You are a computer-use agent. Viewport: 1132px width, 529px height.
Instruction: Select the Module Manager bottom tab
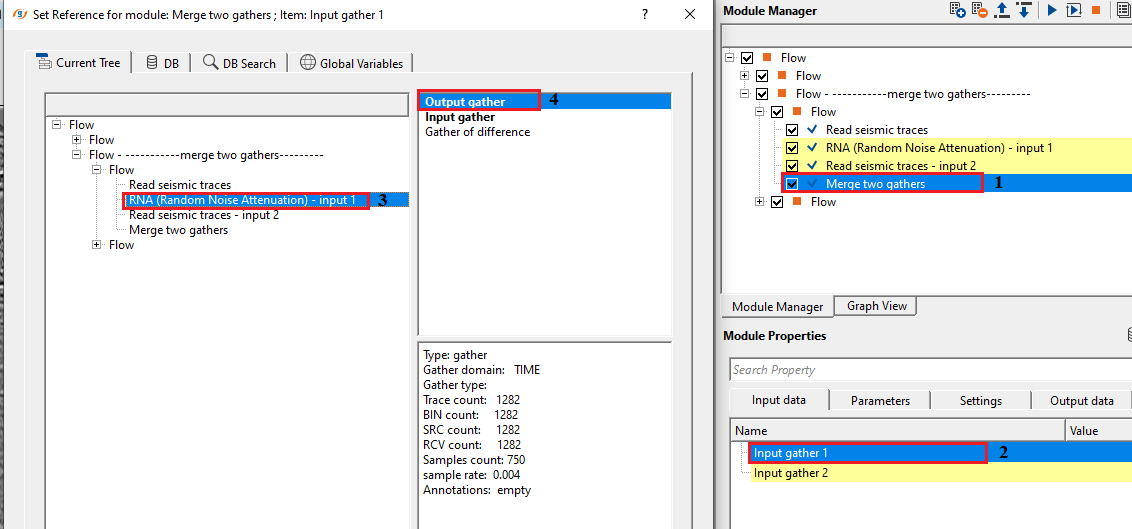click(778, 307)
